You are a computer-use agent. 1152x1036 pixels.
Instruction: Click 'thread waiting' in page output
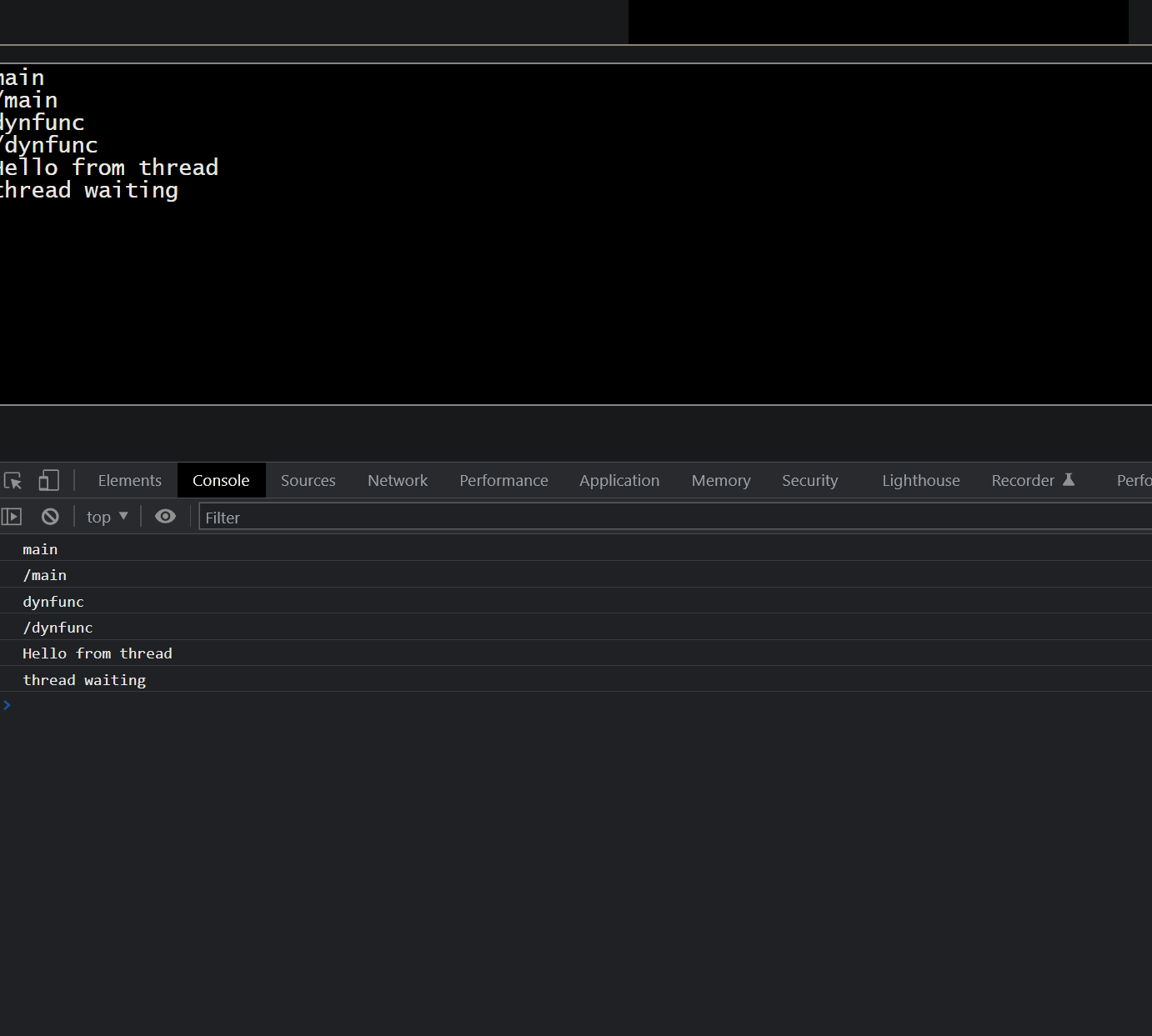click(x=89, y=191)
